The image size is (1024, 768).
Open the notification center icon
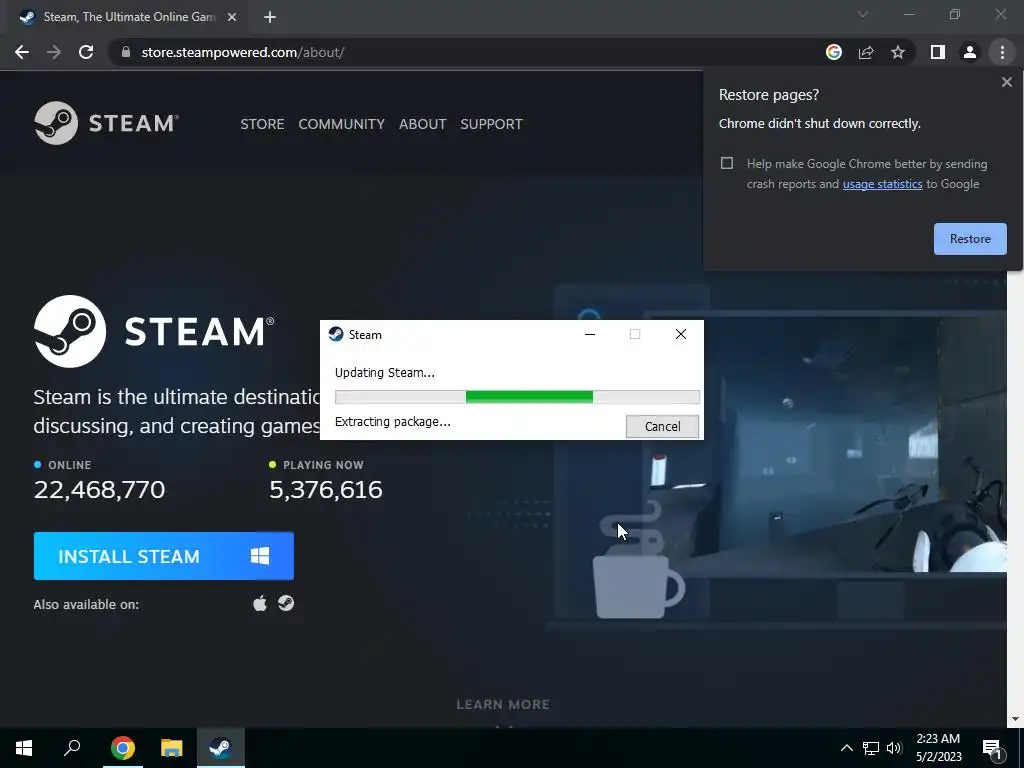click(x=992, y=748)
